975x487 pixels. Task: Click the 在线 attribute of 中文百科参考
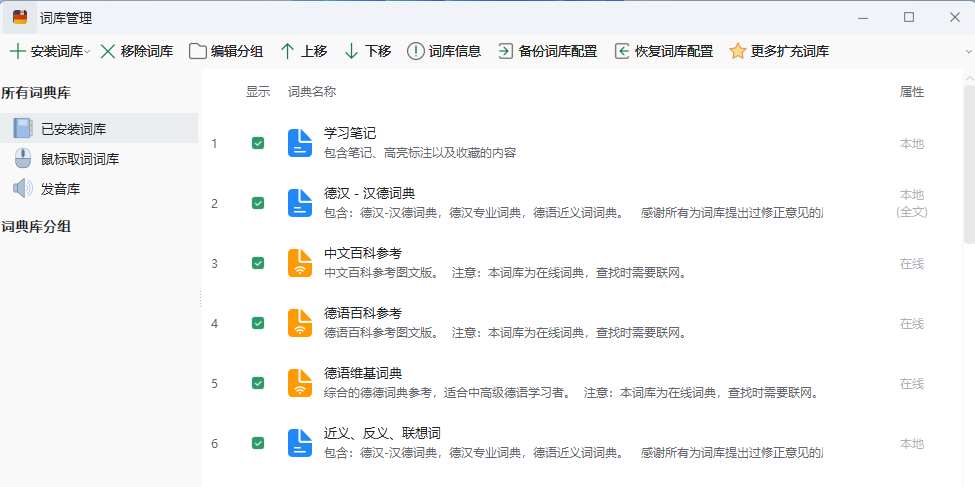(912, 264)
